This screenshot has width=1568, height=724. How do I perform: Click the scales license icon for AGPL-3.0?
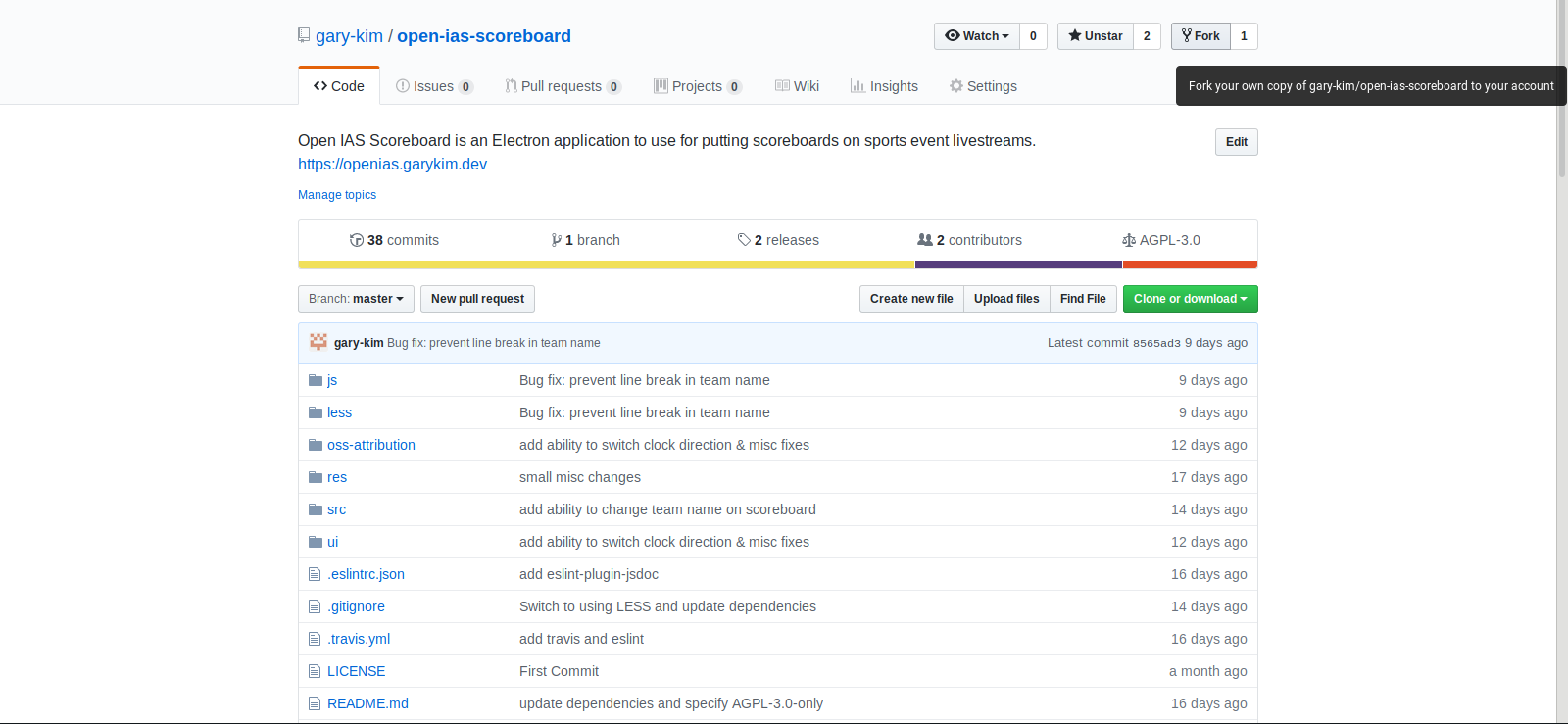(1129, 240)
